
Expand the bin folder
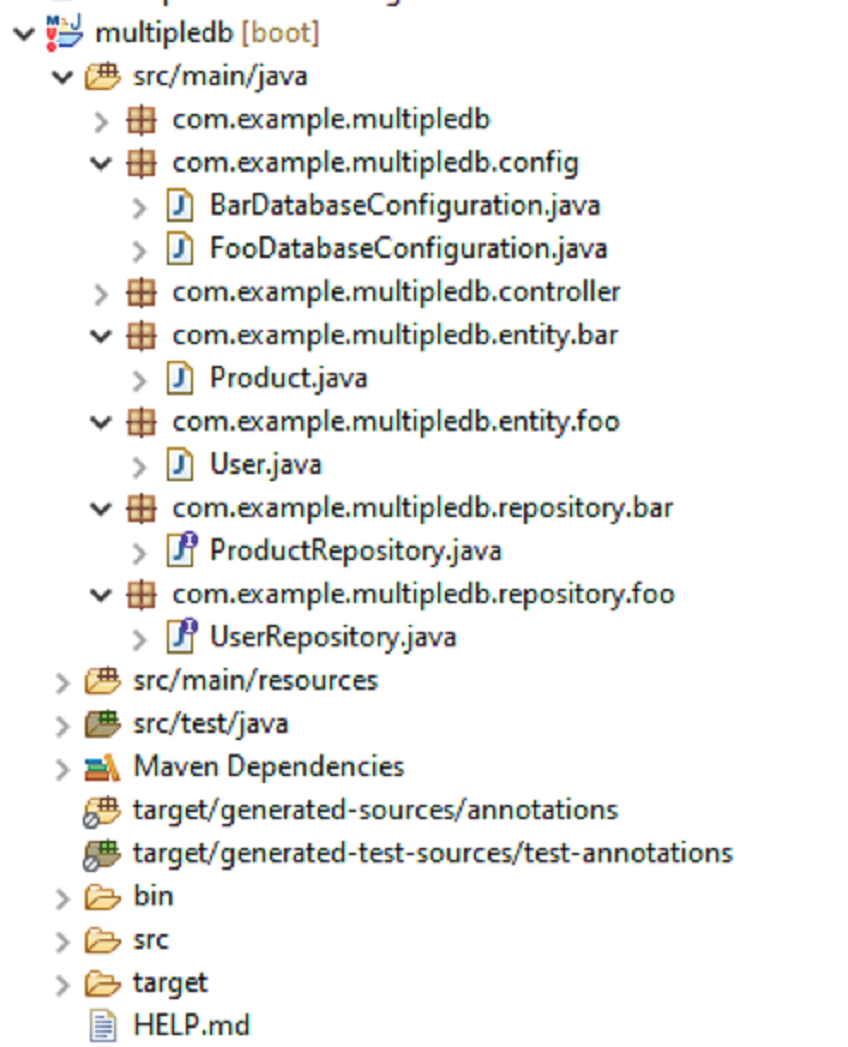click(x=63, y=896)
